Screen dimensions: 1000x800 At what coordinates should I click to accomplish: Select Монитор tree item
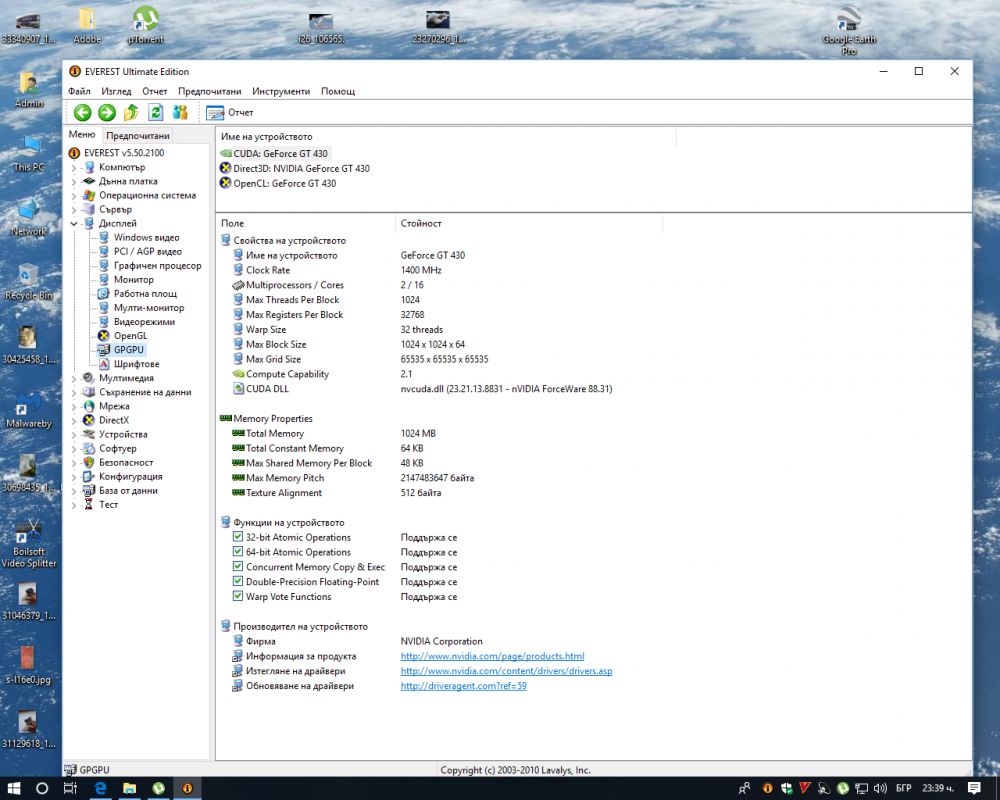point(133,279)
